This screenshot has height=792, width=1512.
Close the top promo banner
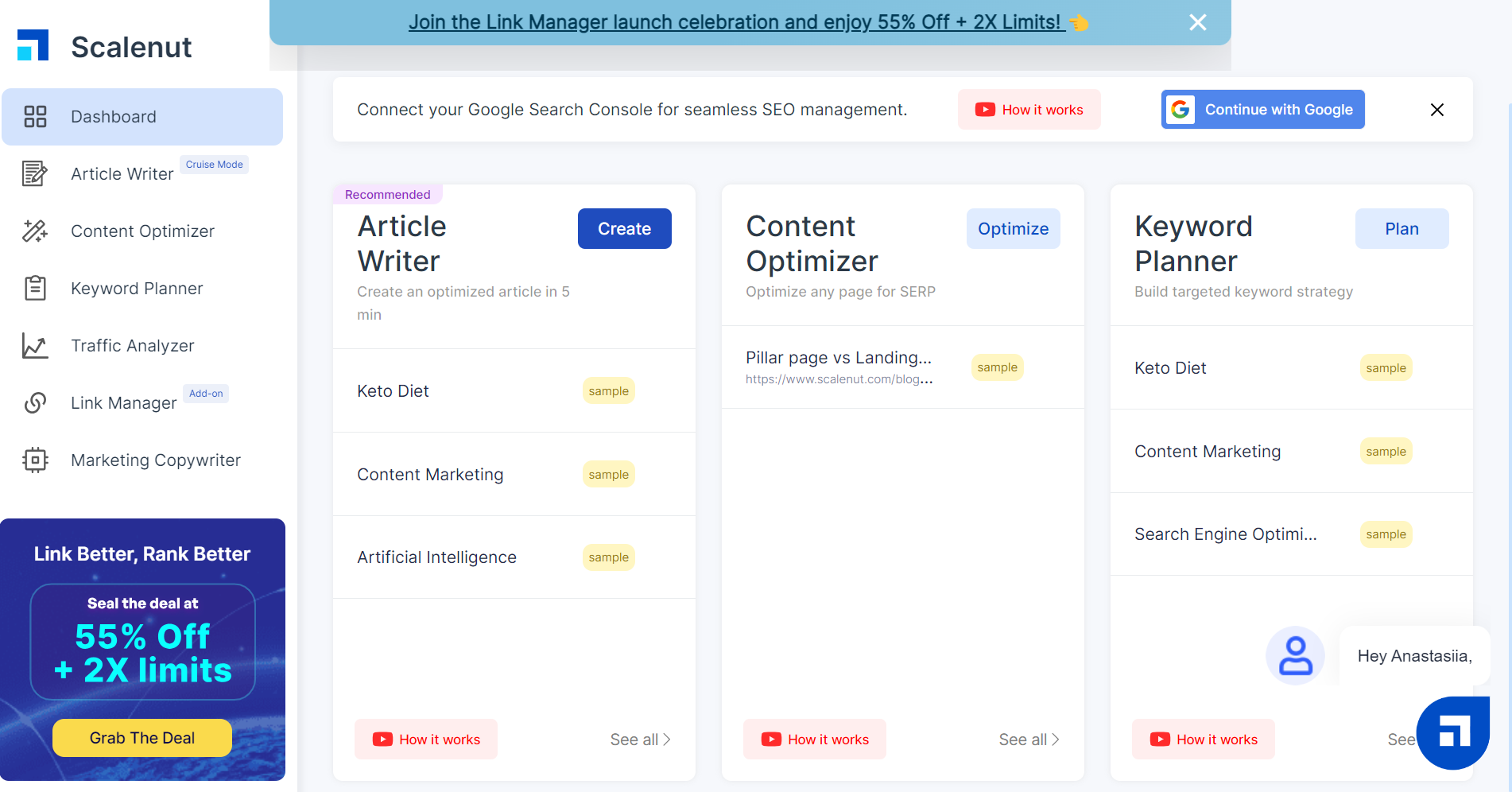tap(1198, 22)
